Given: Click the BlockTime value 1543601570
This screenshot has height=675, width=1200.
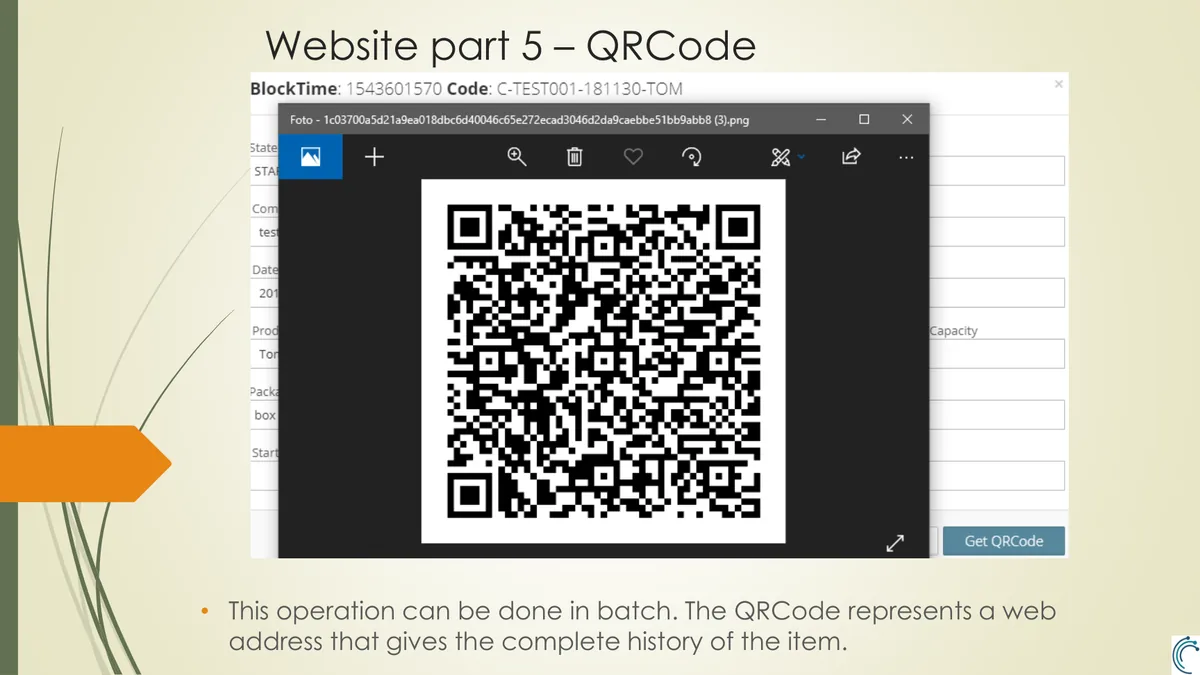Looking at the screenshot, I should (x=394, y=89).
